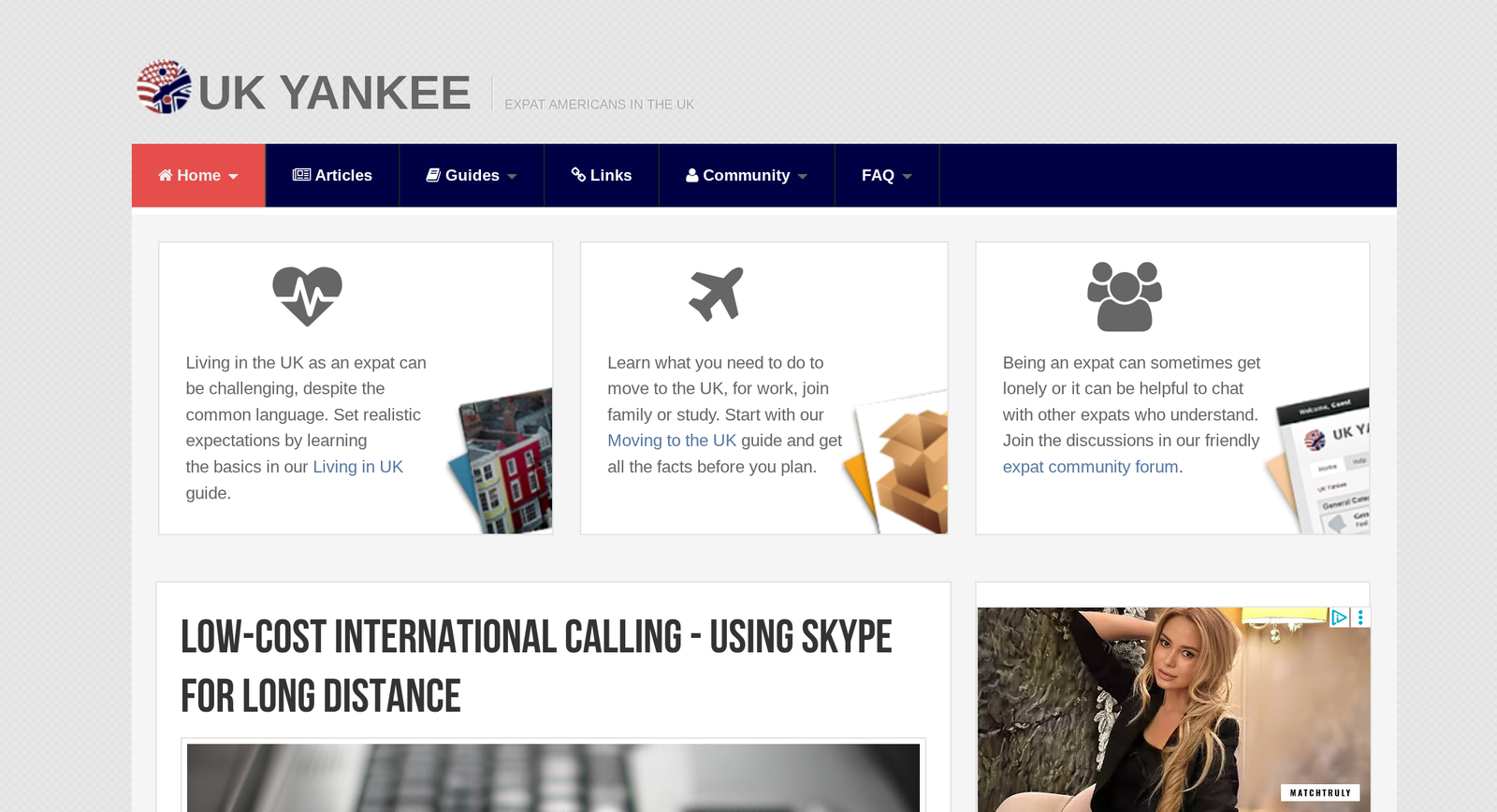Click the forum screenshot thumbnail image

[1318, 461]
